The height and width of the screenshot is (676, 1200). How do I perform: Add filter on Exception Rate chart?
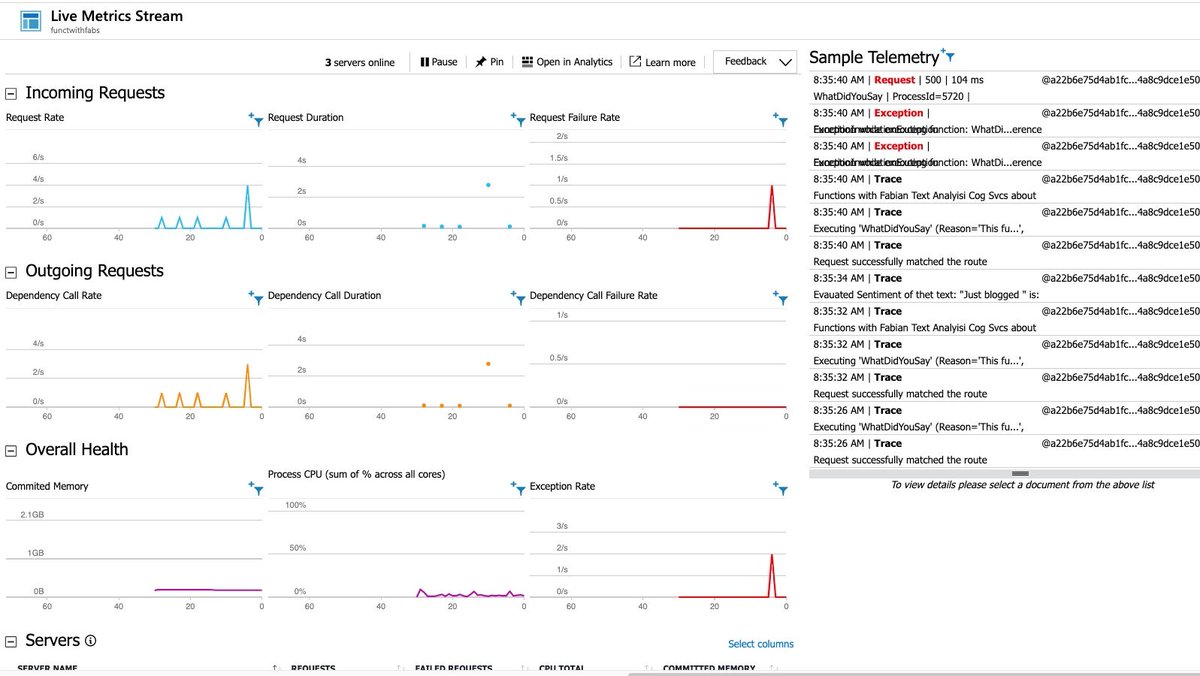click(780, 487)
